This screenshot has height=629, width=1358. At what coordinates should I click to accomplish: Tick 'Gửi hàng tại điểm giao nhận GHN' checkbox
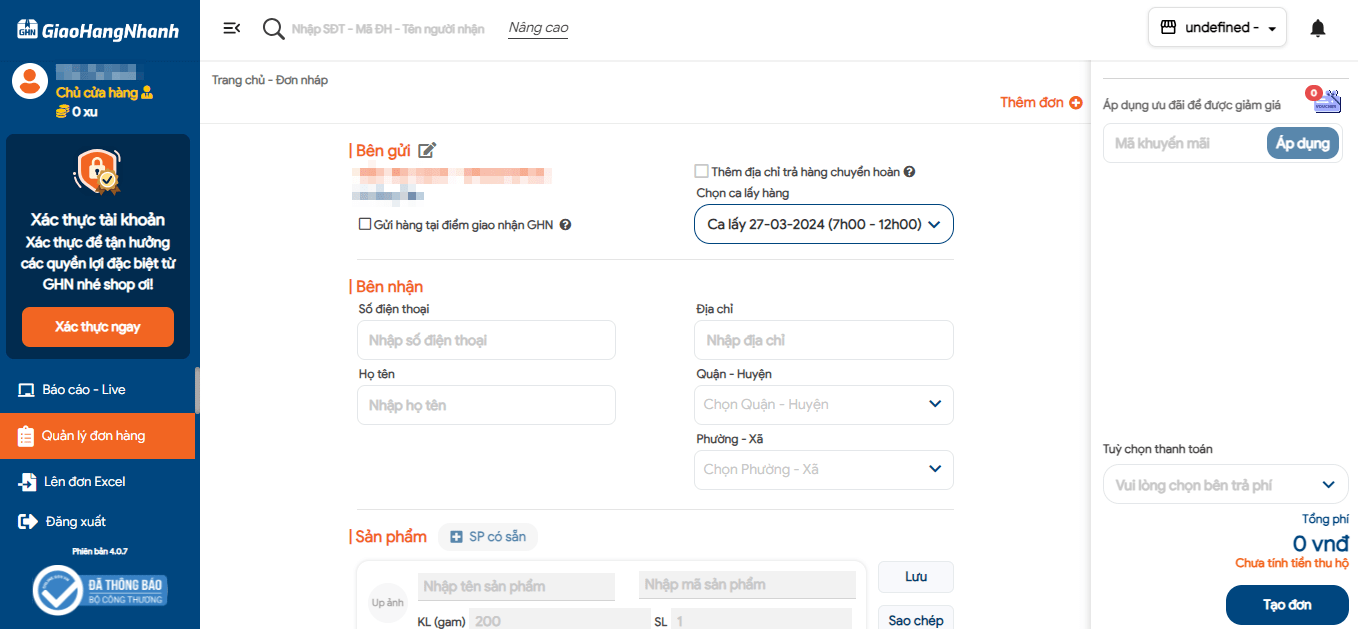[x=365, y=225]
